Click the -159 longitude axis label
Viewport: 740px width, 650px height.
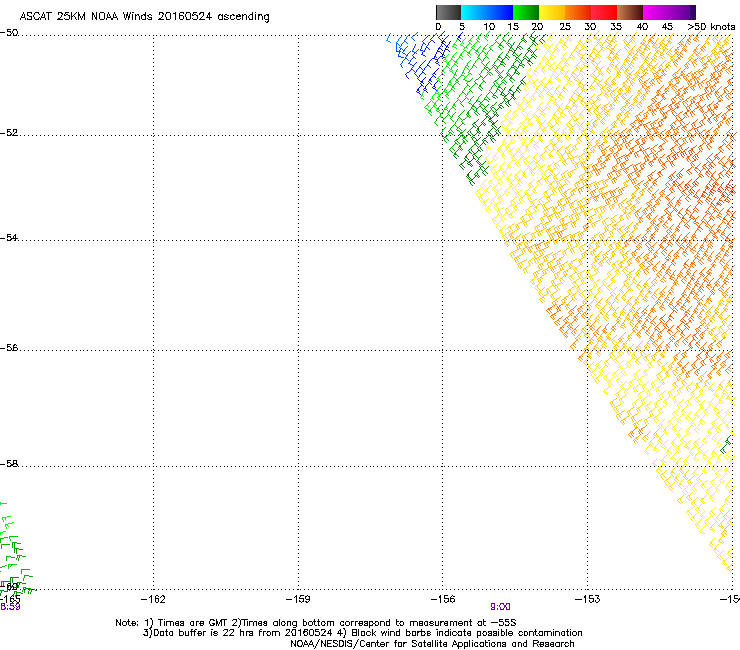(298, 599)
